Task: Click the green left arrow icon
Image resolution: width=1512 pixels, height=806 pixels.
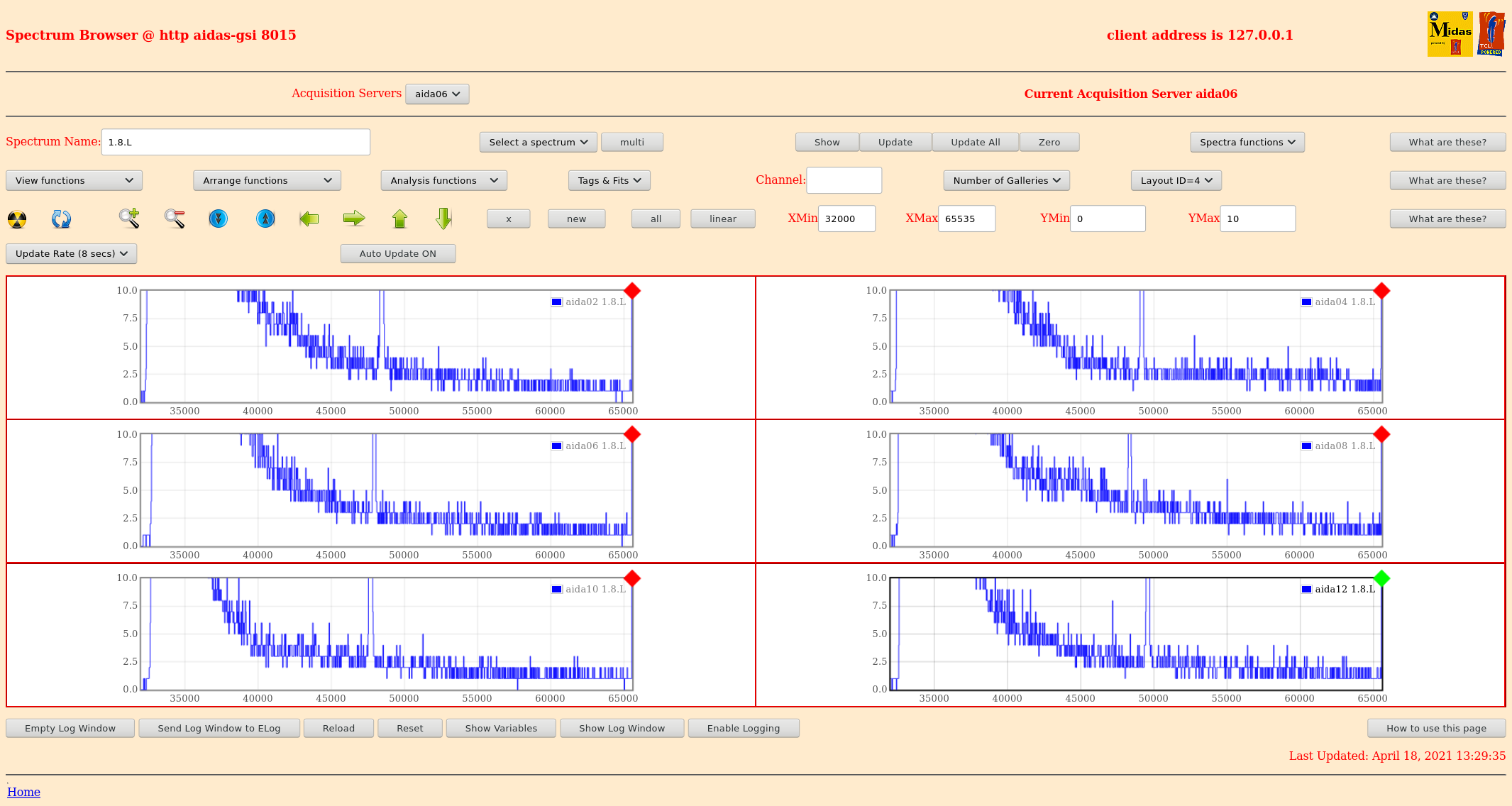Action: pyautogui.click(x=309, y=219)
